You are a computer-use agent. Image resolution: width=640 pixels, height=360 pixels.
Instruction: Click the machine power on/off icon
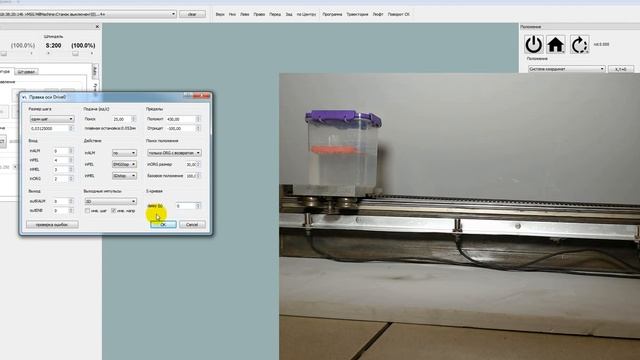pyautogui.click(x=533, y=44)
